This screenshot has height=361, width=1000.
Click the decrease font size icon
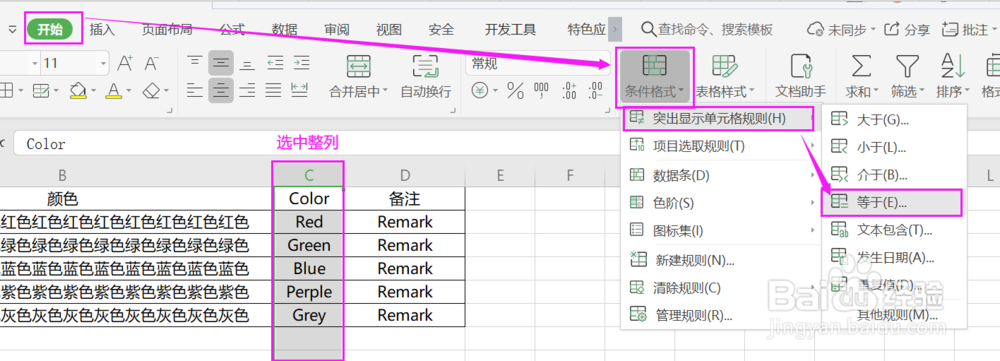click(151, 63)
